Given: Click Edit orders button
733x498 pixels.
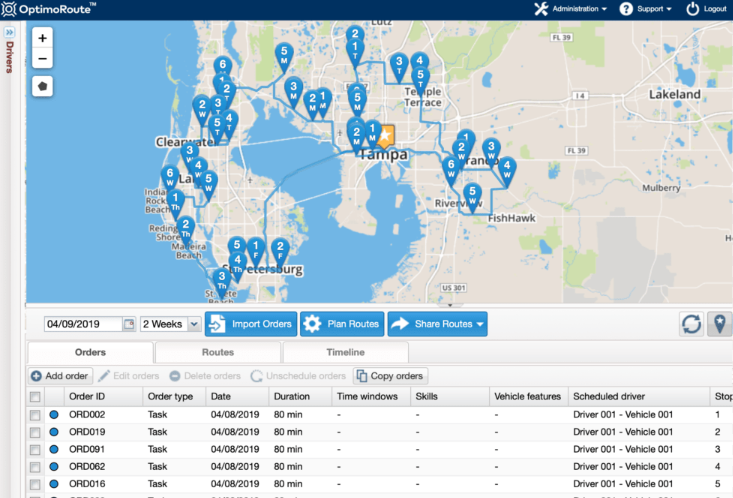Looking at the screenshot, I should click(129, 376).
